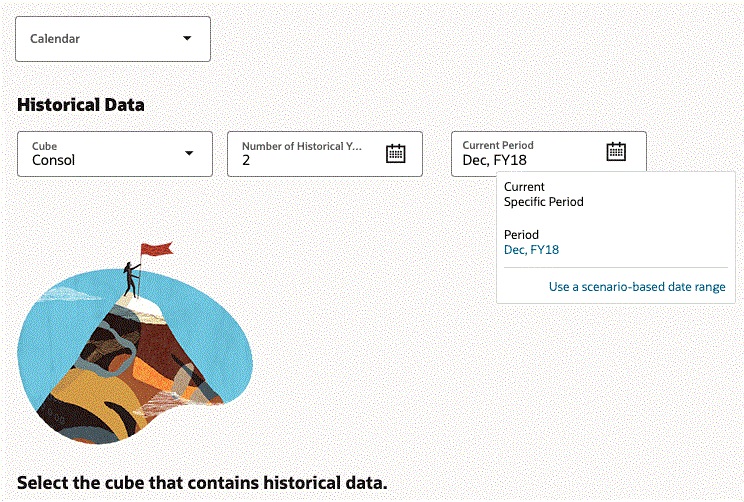Select Specific Period text in popup
The image size is (744, 502).
click(x=543, y=202)
